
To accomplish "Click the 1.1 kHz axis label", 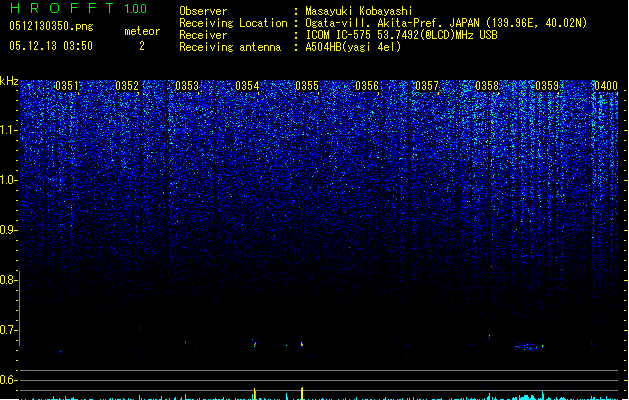I will click(8, 130).
